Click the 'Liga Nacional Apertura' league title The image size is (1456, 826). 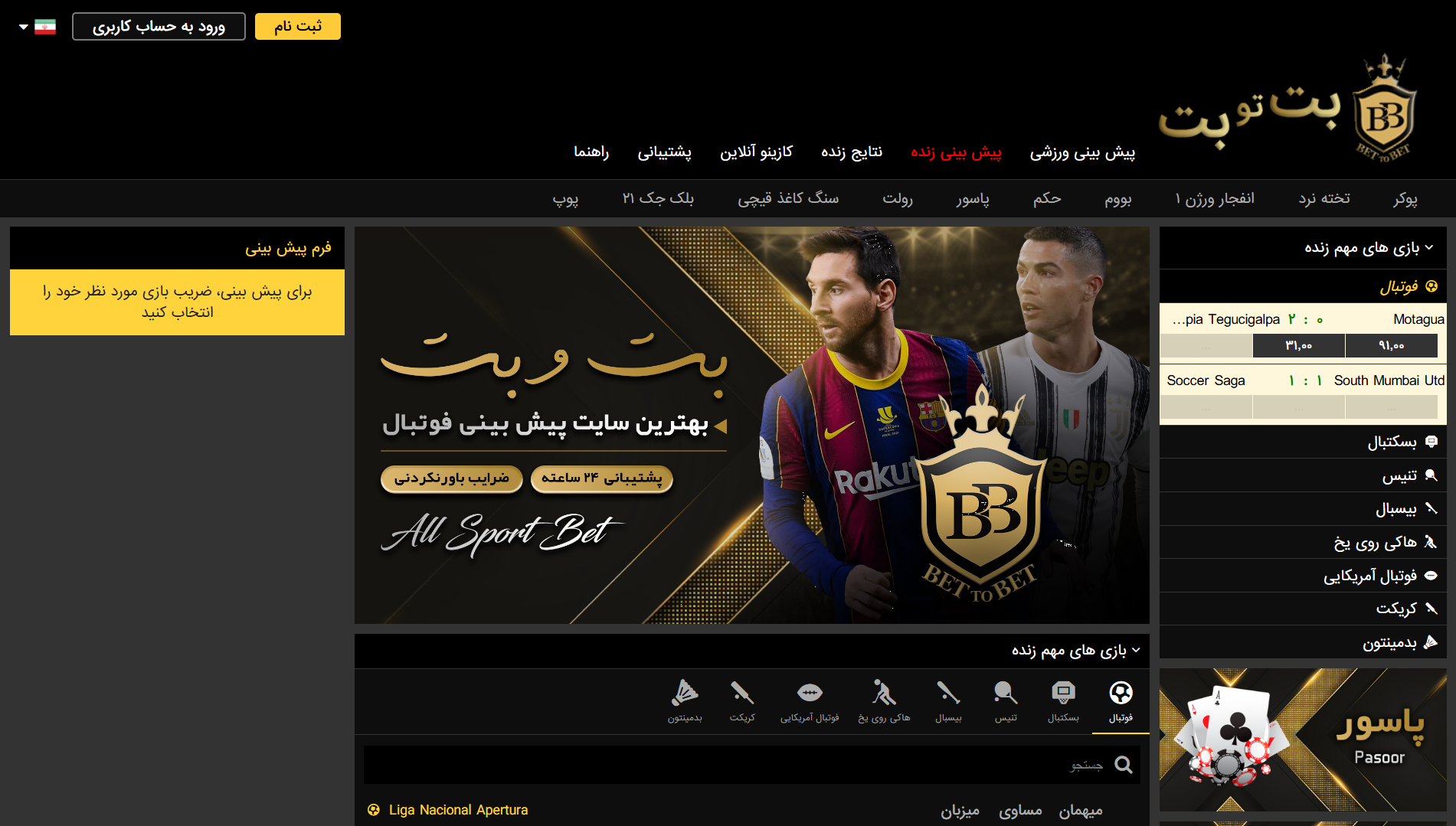point(458,810)
